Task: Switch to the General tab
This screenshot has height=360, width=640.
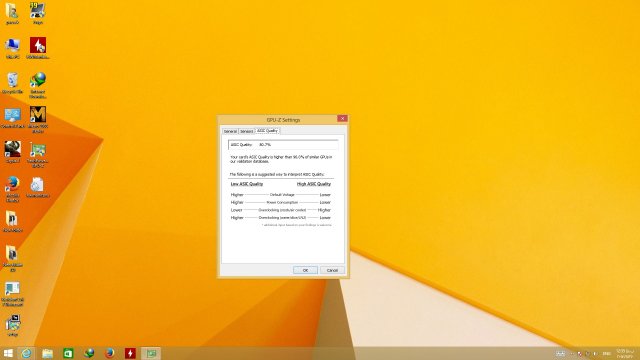Action: point(230,131)
